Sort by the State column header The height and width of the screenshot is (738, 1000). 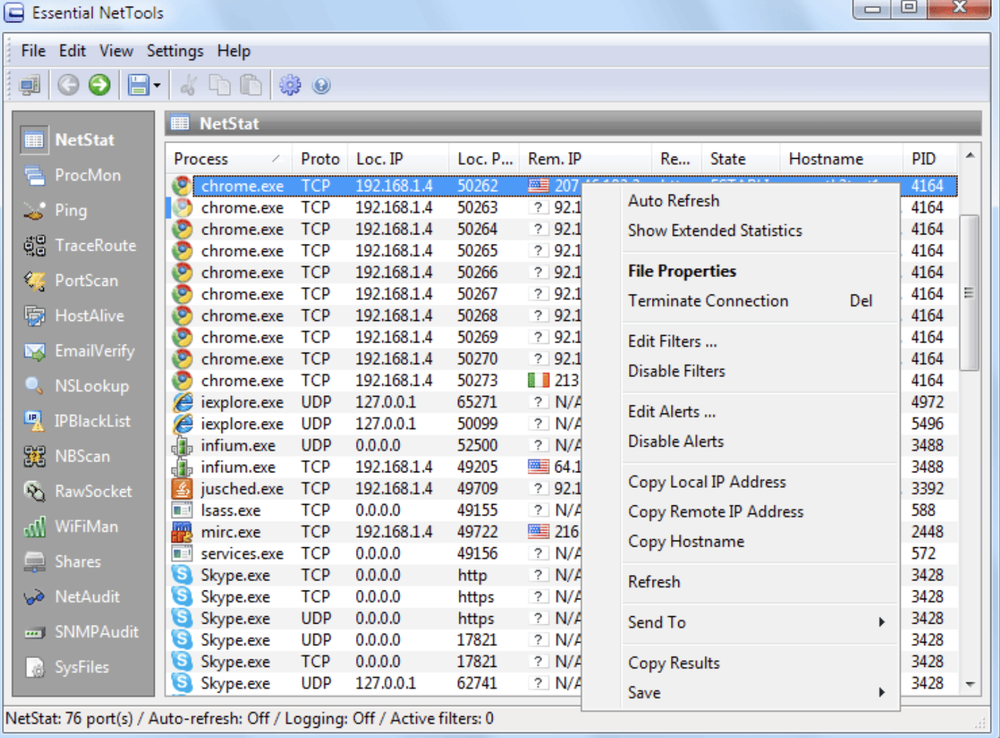740,158
